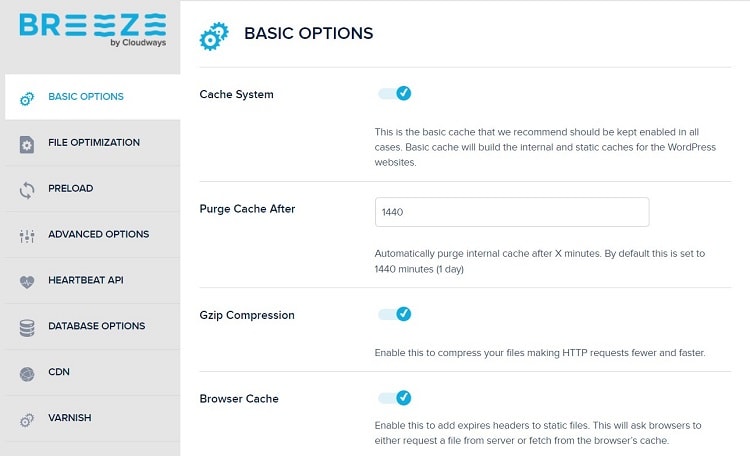Click the File Optimization document icon

pyautogui.click(x=27, y=144)
